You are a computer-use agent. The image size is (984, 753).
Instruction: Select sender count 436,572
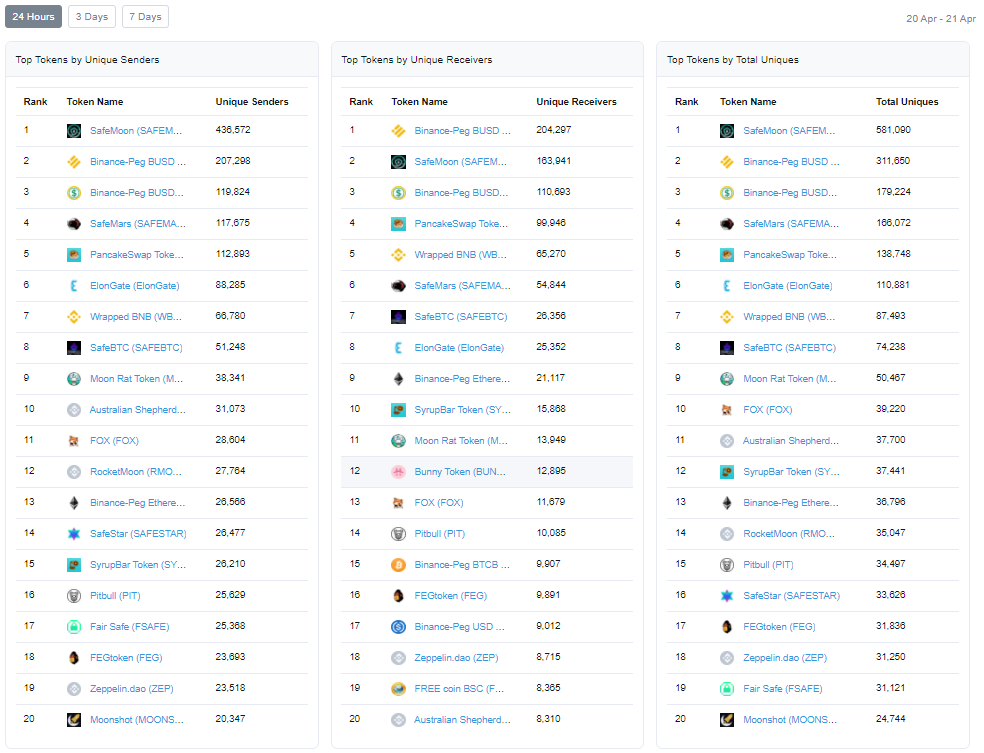233,130
